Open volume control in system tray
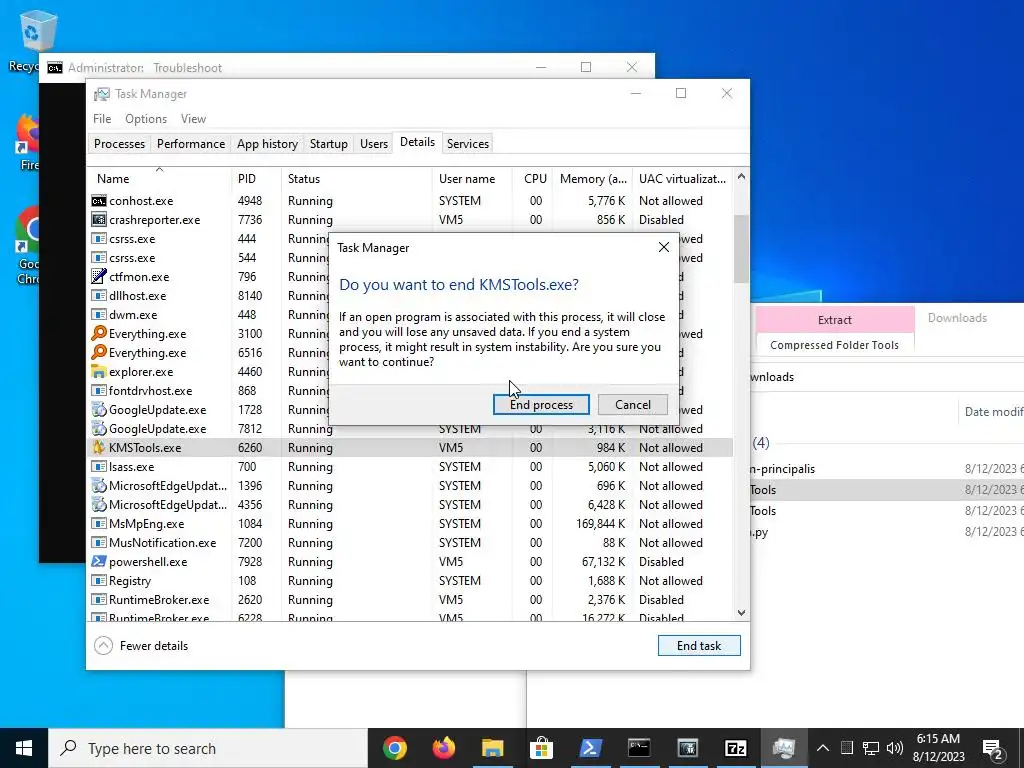 (895, 748)
